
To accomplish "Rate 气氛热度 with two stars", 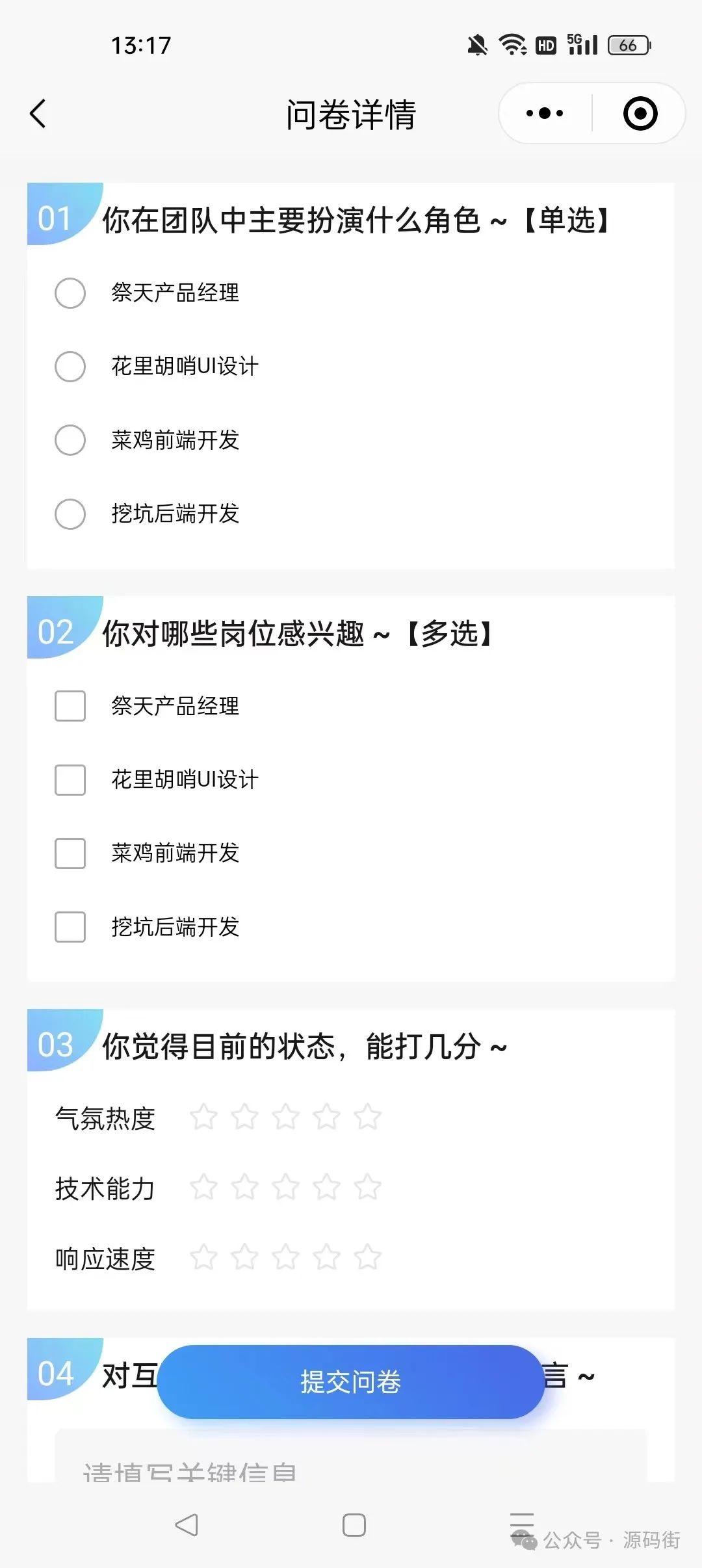I will pos(244,1117).
